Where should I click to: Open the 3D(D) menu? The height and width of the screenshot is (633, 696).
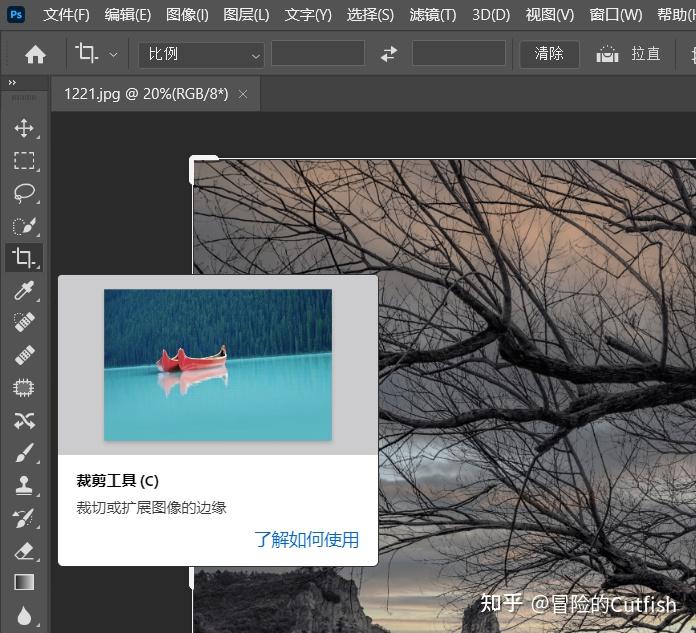coord(491,15)
